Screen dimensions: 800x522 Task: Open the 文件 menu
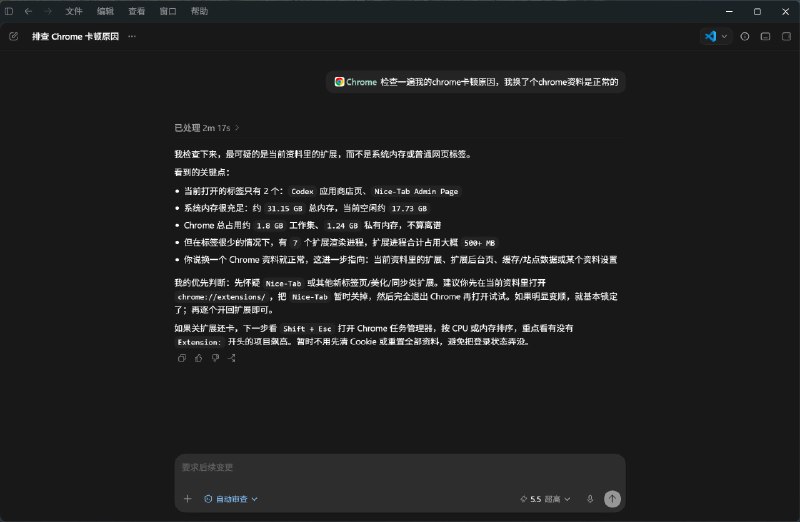[x=74, y=11]
